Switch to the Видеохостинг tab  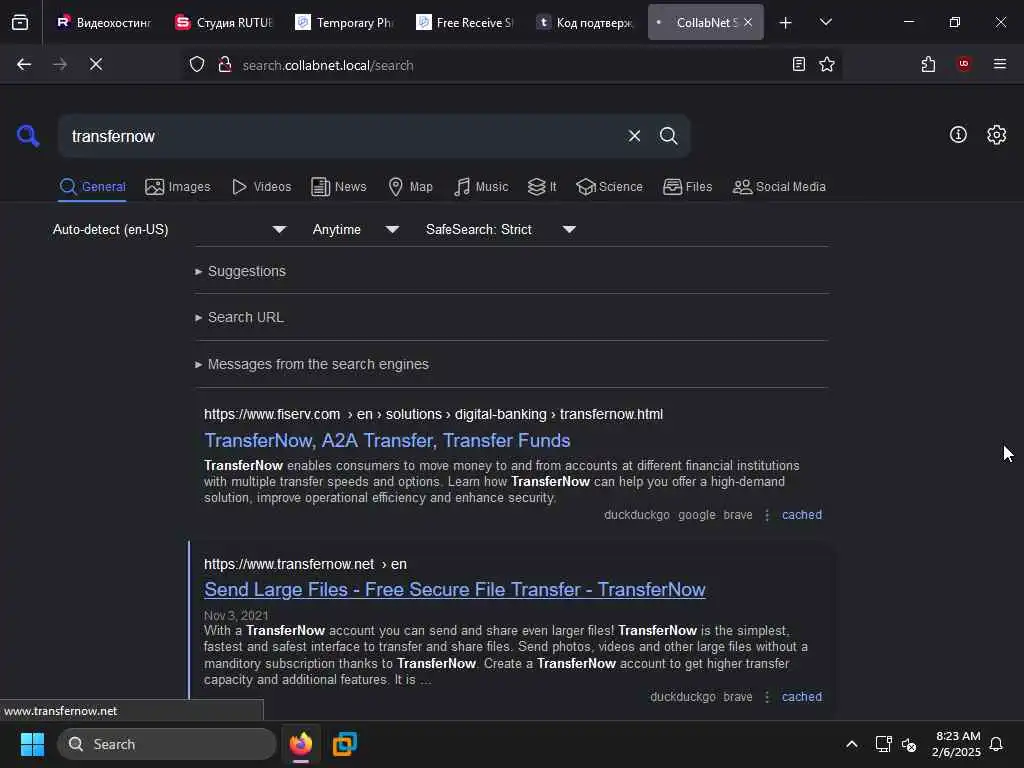pyautogui.click(x=103, y=22)
